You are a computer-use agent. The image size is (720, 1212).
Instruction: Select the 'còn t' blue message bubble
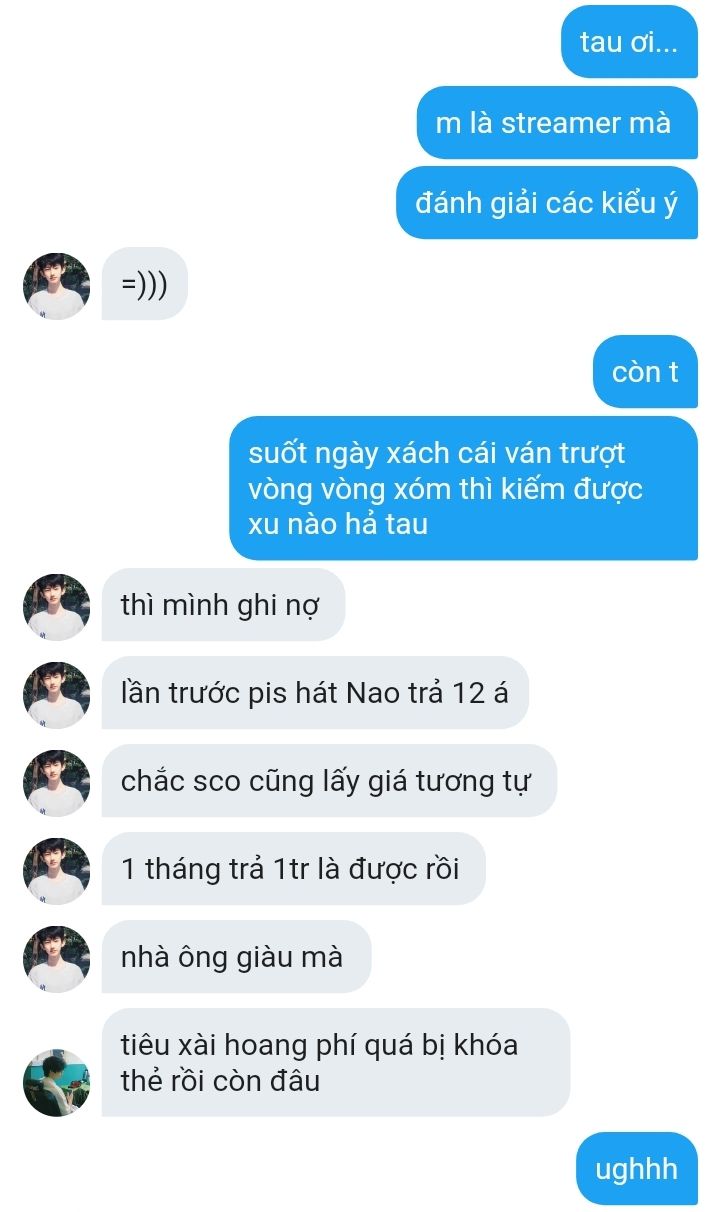pyautogui.click(x=645, y=372)
